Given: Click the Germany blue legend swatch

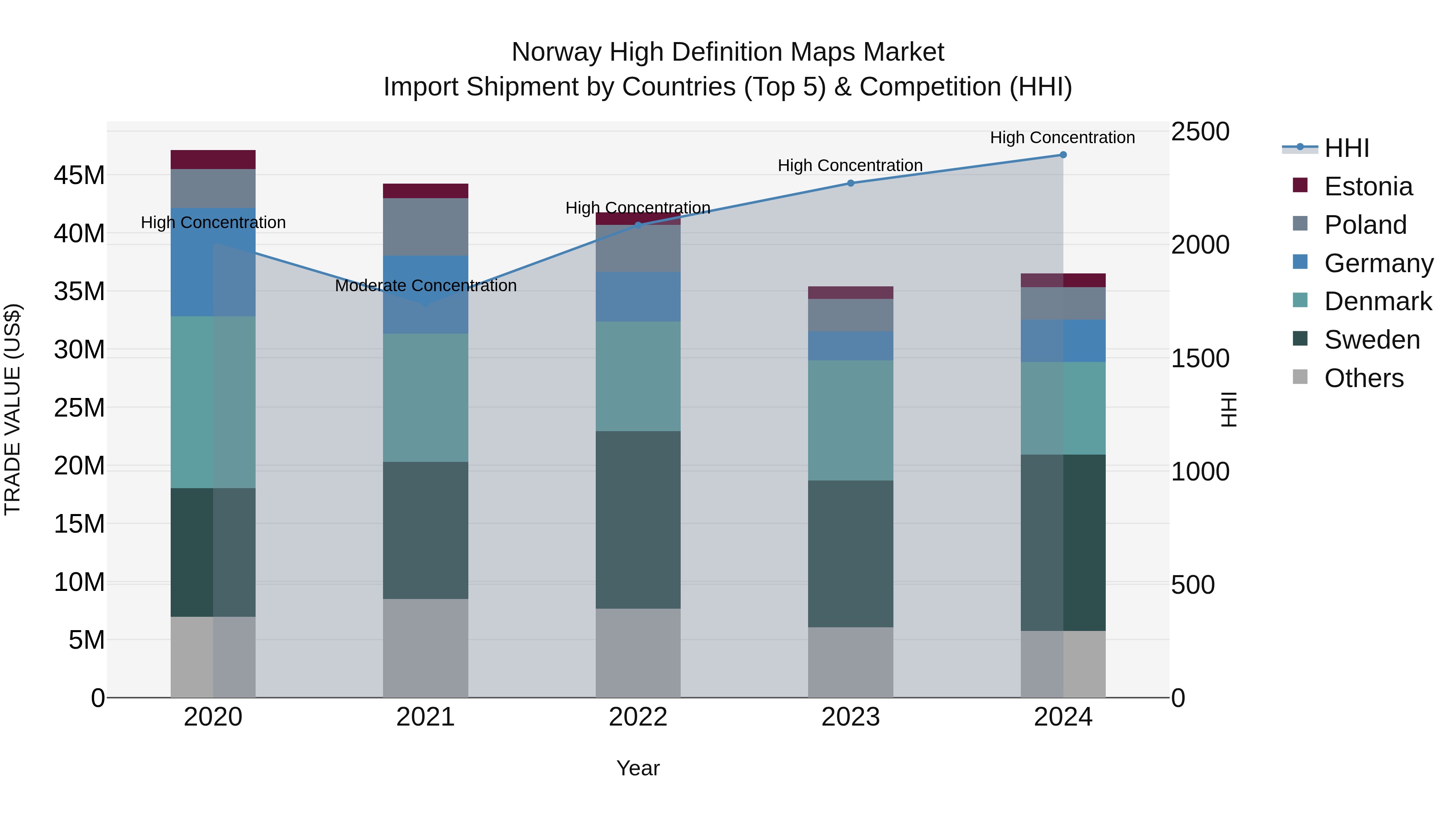Looking at the screenshot, I should [1300, 262].
